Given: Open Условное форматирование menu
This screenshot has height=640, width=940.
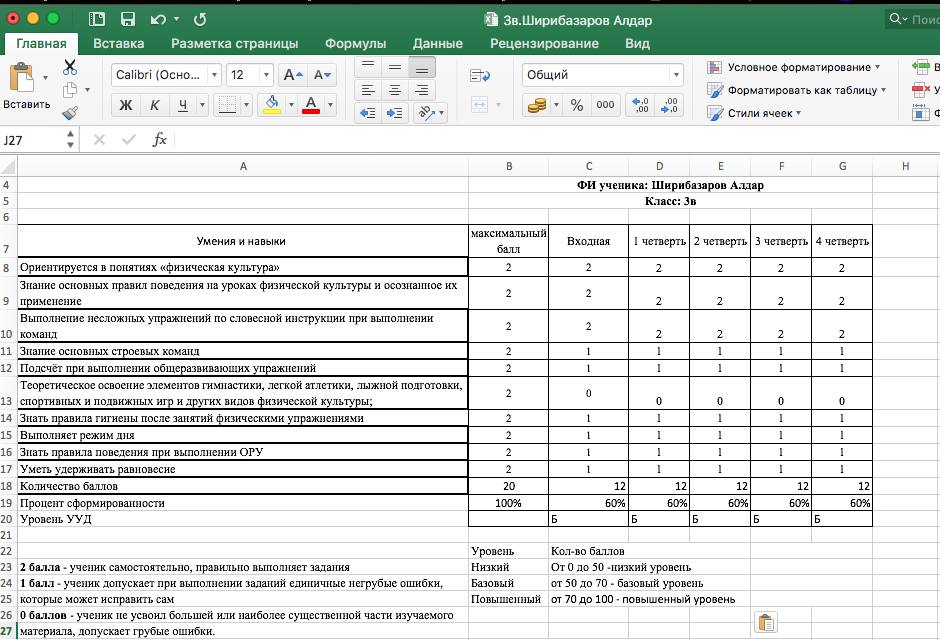Looking at the screenshot, I should tap(794, 67).
